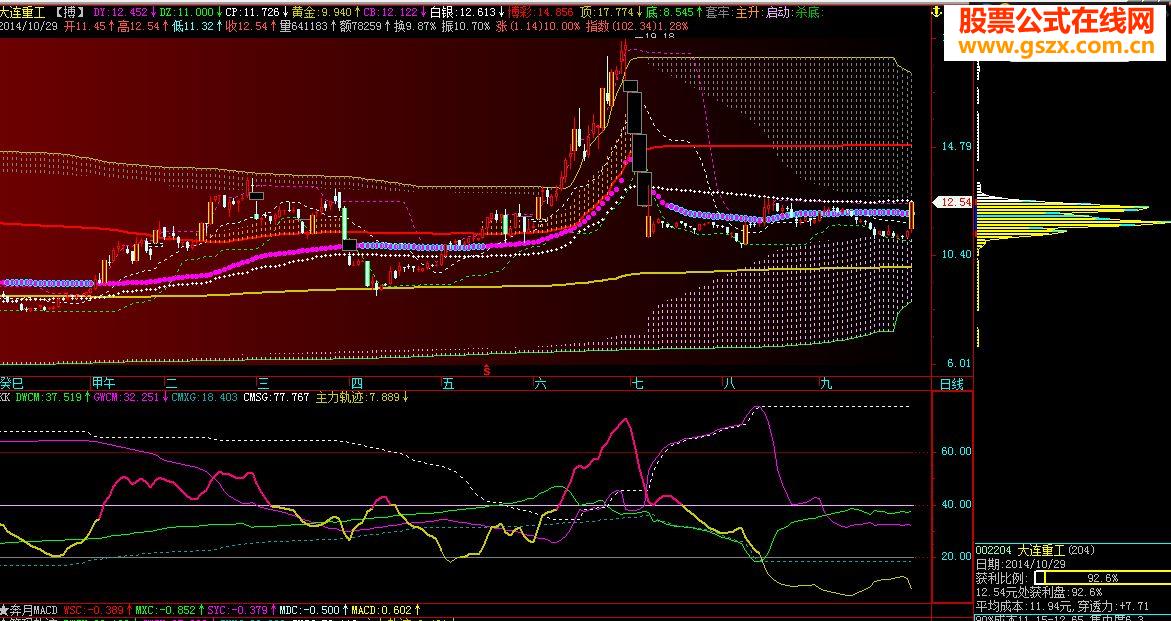The image size is (1171, 621).
Task: Click the 【搏】 indicator name label
Action: click(x=71, y=13)
